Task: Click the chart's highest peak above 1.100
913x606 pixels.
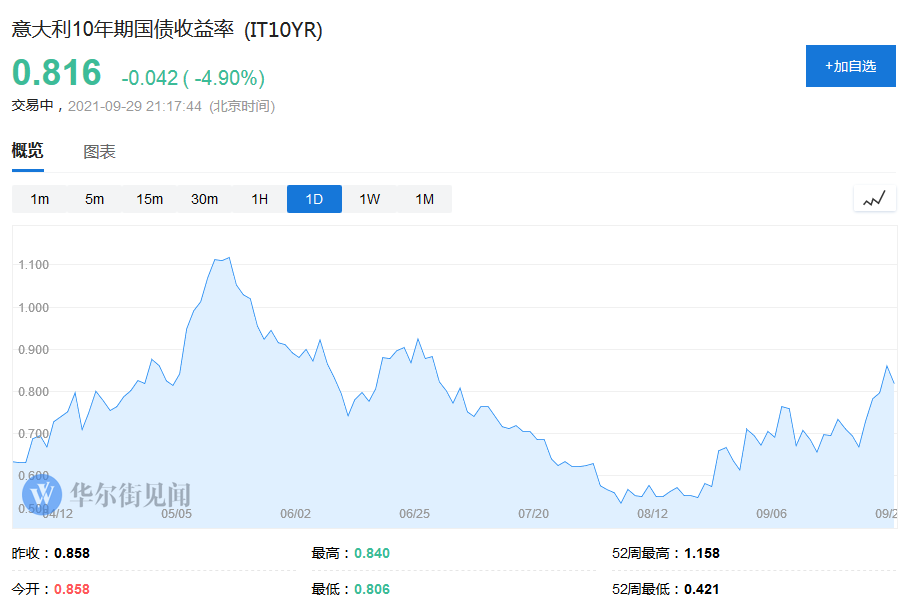Action: 229,258
